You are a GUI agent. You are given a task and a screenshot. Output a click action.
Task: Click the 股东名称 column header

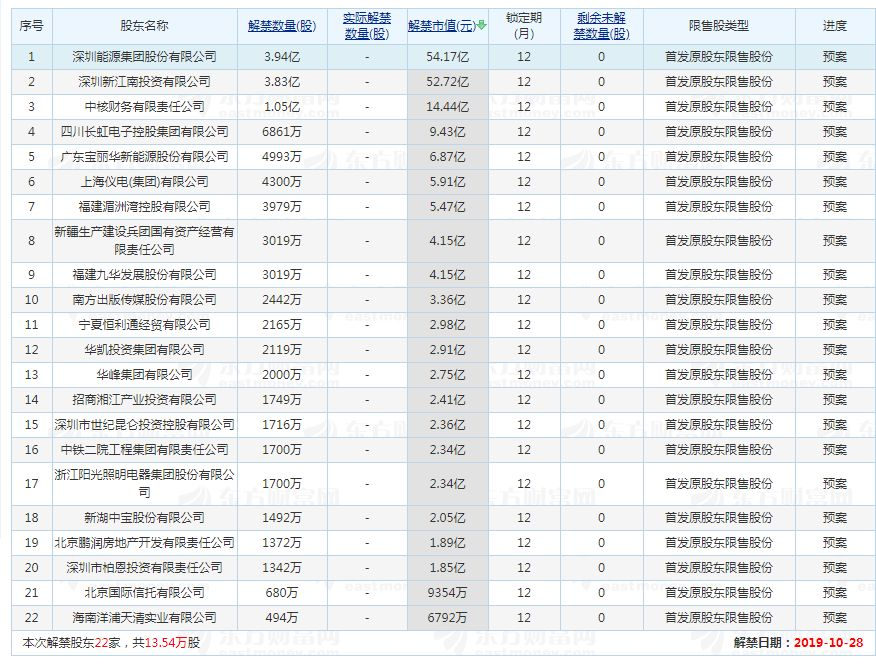click(144, 26)
